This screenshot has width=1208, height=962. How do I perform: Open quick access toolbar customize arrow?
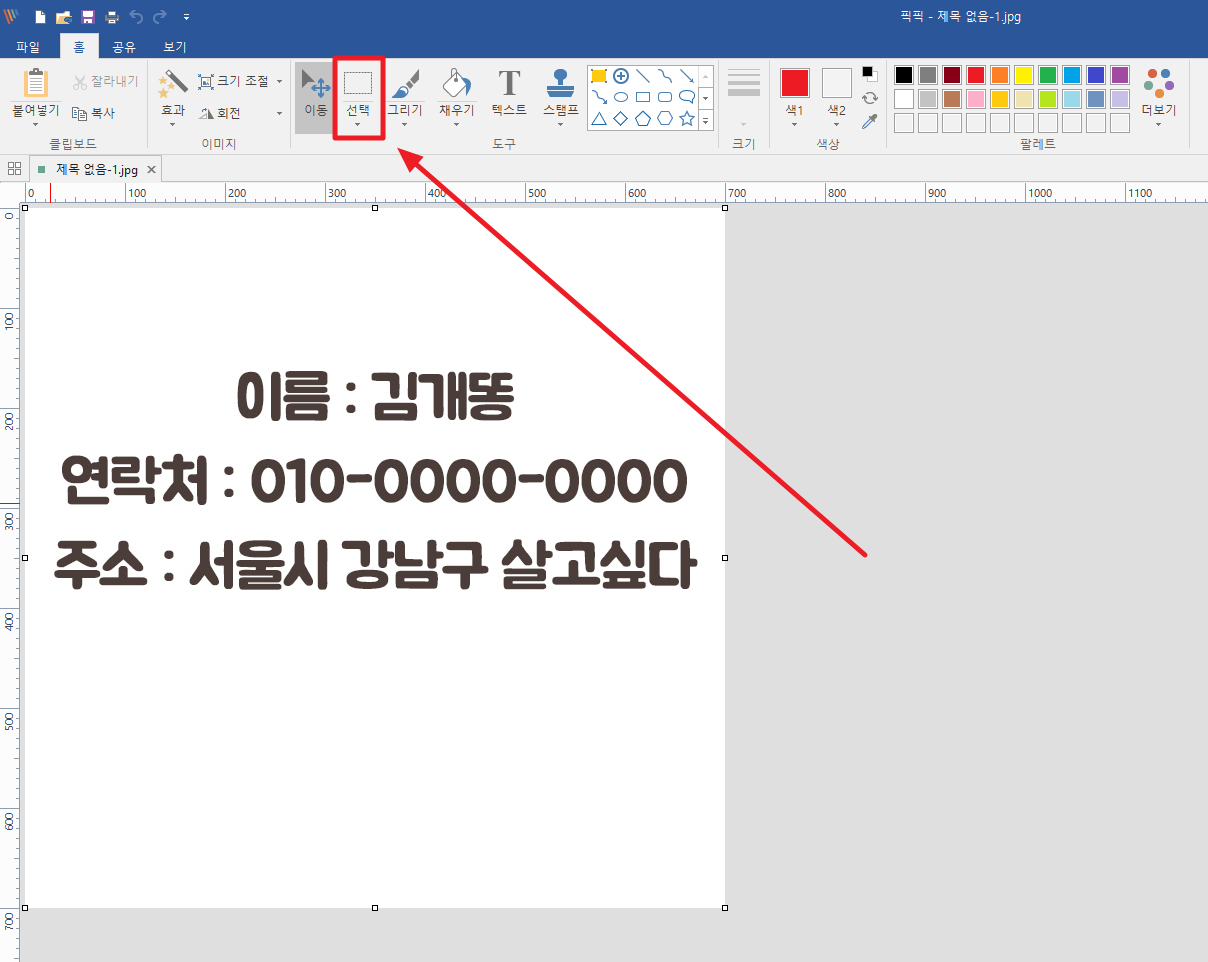click(x=187, y=18)
